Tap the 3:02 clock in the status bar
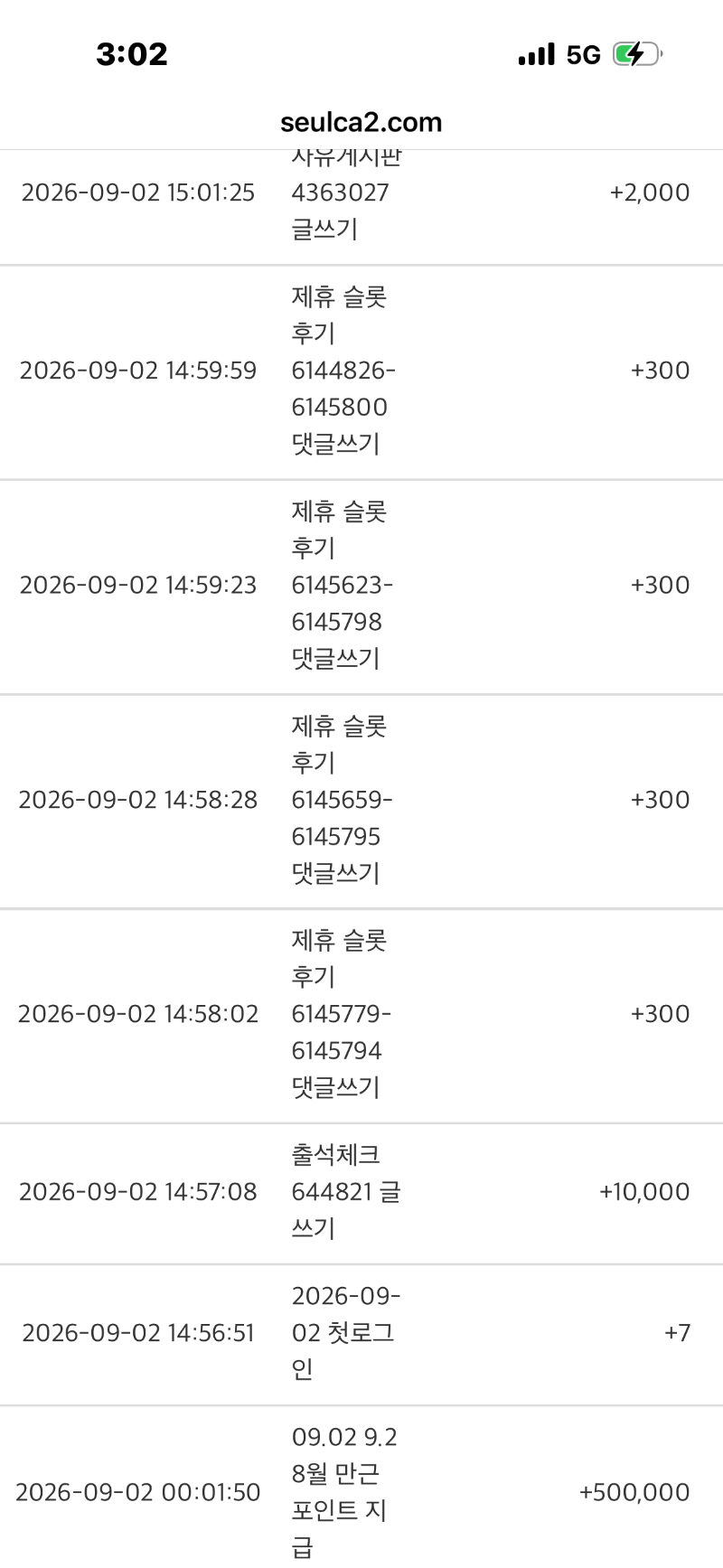 click(x=132, y=54)
